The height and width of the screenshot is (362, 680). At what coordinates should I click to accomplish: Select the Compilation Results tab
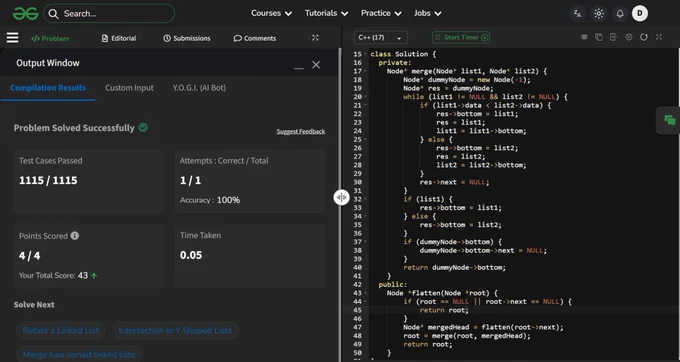(x=48, y=88)
